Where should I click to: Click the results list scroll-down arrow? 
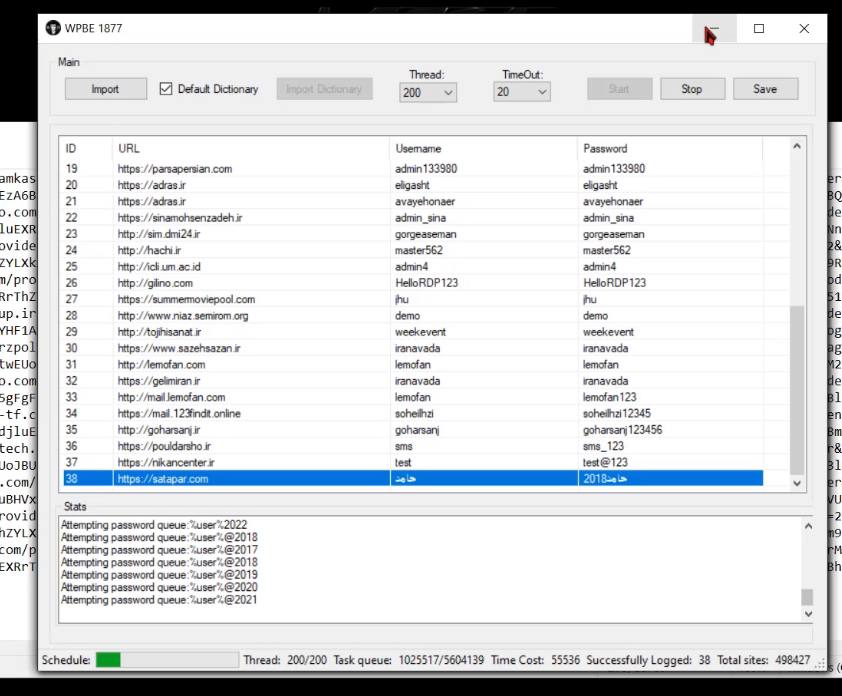[797, 482]
